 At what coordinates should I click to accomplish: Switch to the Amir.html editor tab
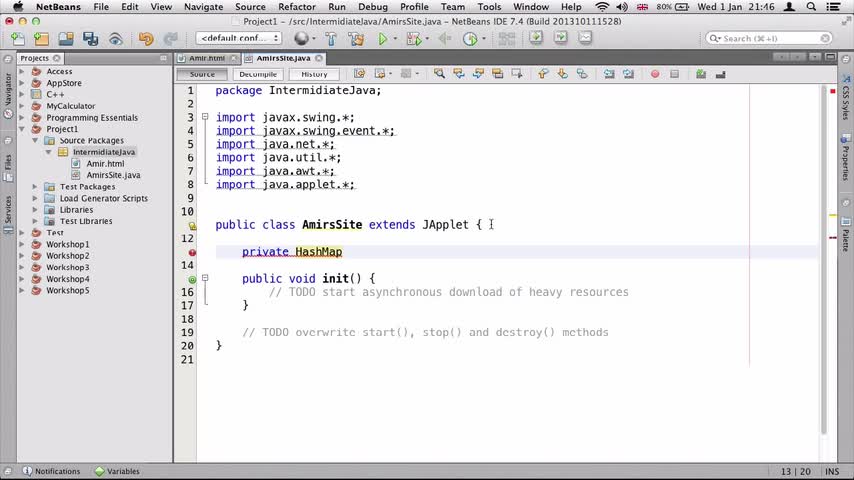[x=207, y=58]
